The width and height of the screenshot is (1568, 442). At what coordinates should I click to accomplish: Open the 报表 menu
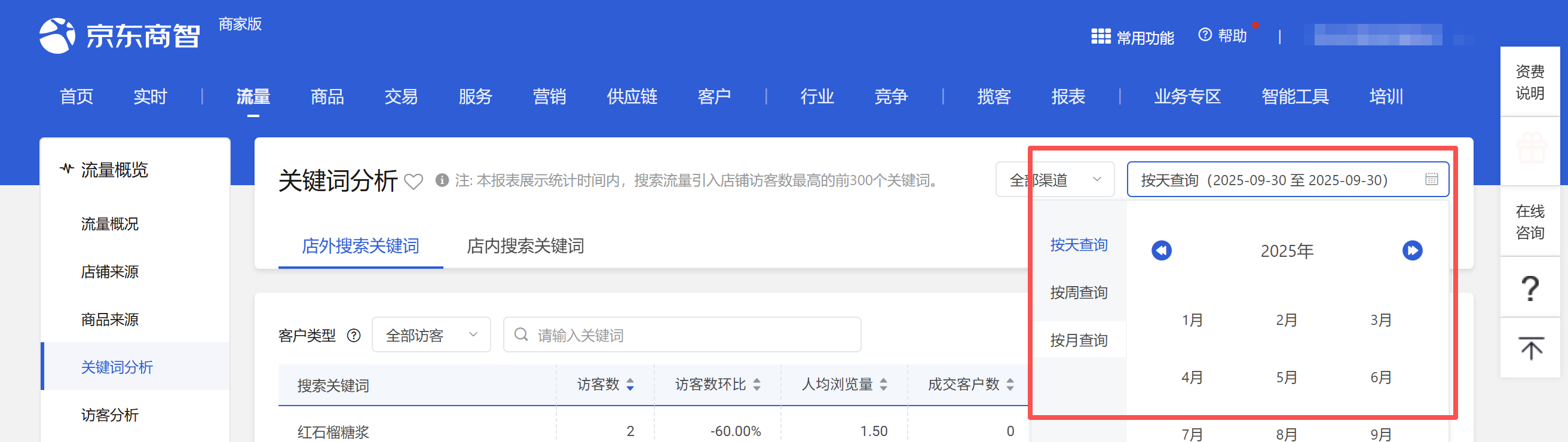point(1068,97)
